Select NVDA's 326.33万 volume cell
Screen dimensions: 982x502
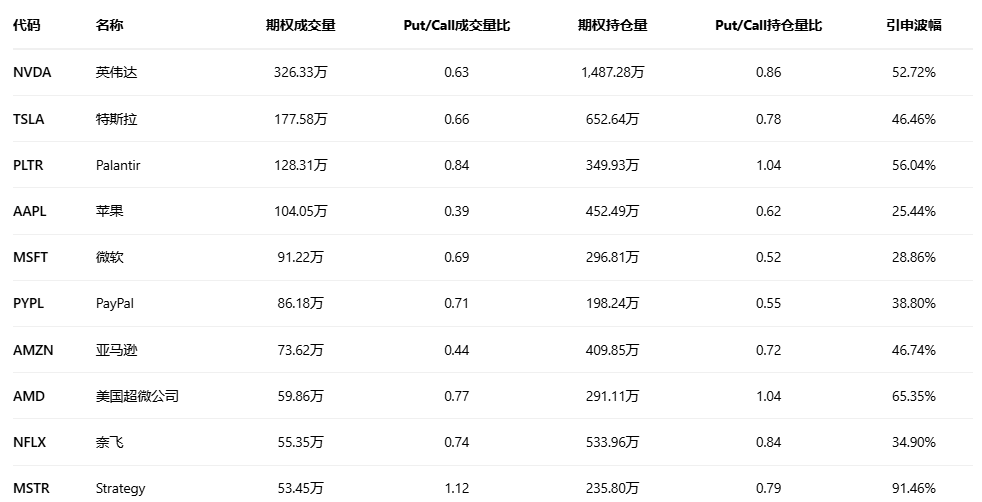click(x=300, y=72)
